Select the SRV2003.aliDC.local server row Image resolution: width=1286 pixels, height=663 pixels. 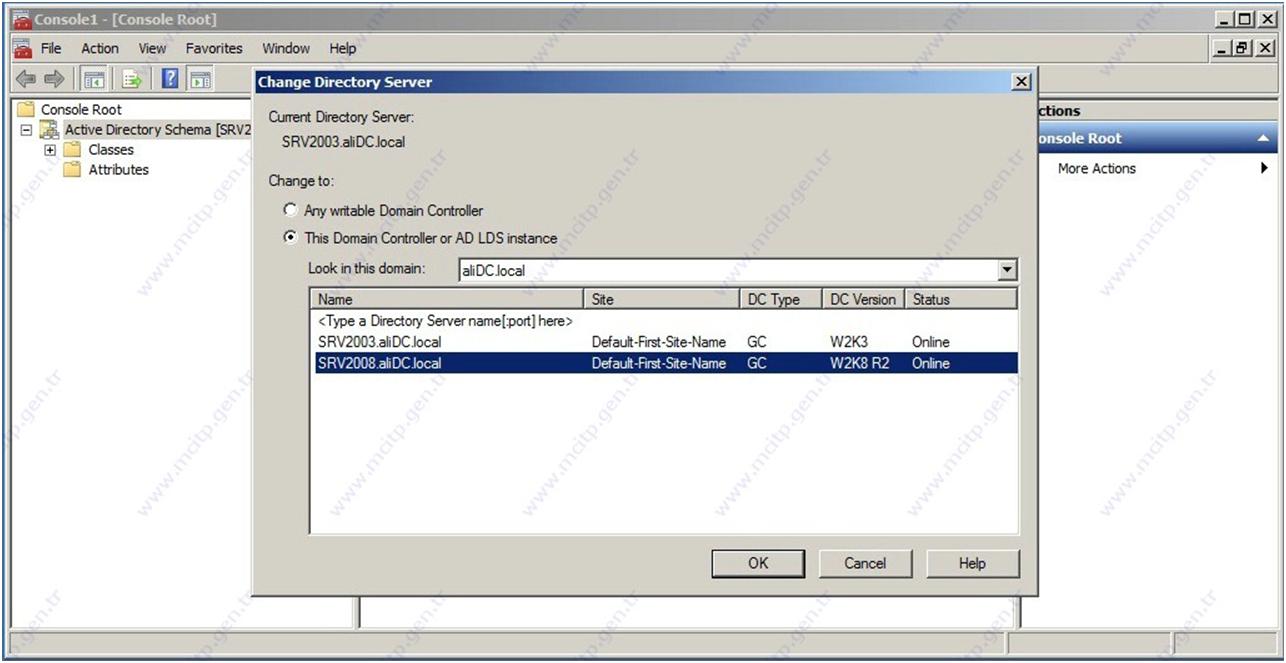point(664,342)
